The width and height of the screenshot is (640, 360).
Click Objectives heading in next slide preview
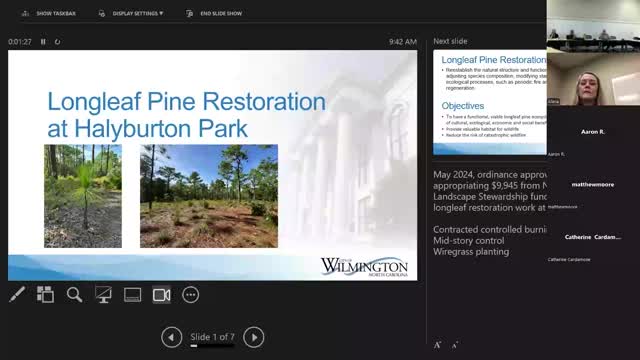pyautogui.click(x=462, y=106)
